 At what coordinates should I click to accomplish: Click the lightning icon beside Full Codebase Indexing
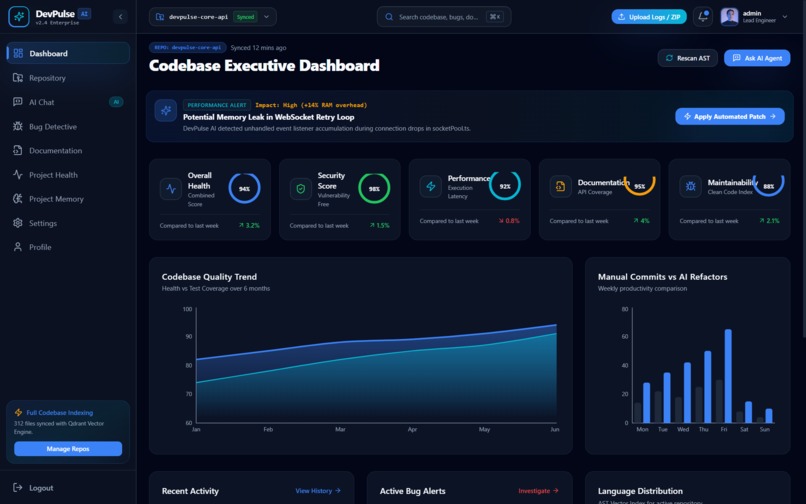[x=19, y=412]
